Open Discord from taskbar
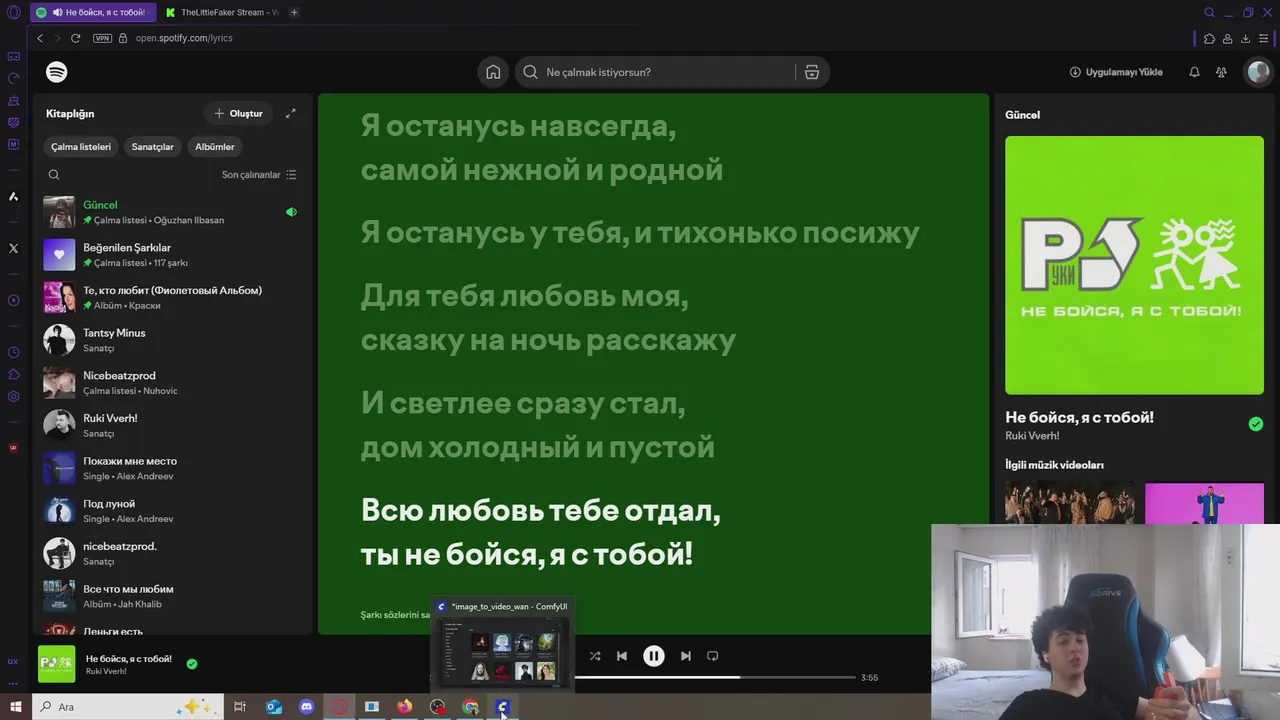Viewport: 1280px width, 720px height. click(306, 707)
